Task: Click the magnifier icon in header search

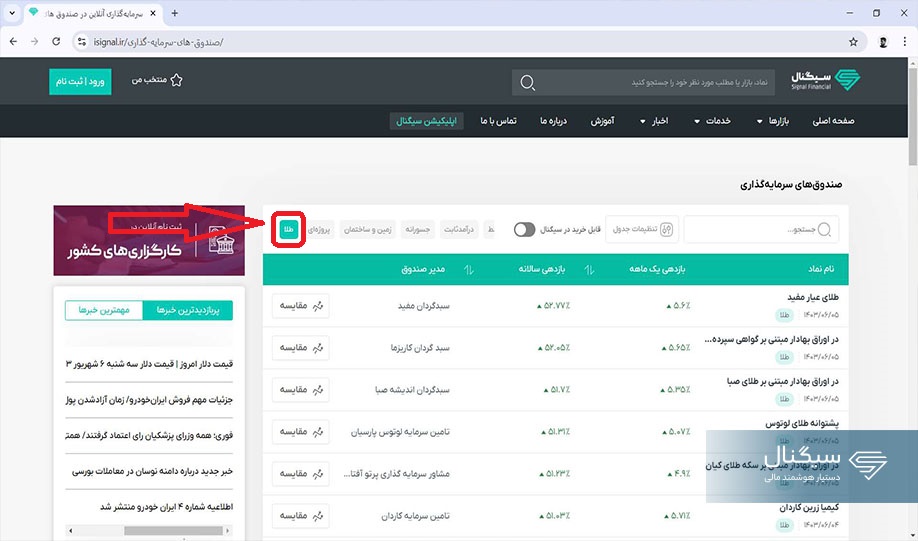Action: coord(527,83)
